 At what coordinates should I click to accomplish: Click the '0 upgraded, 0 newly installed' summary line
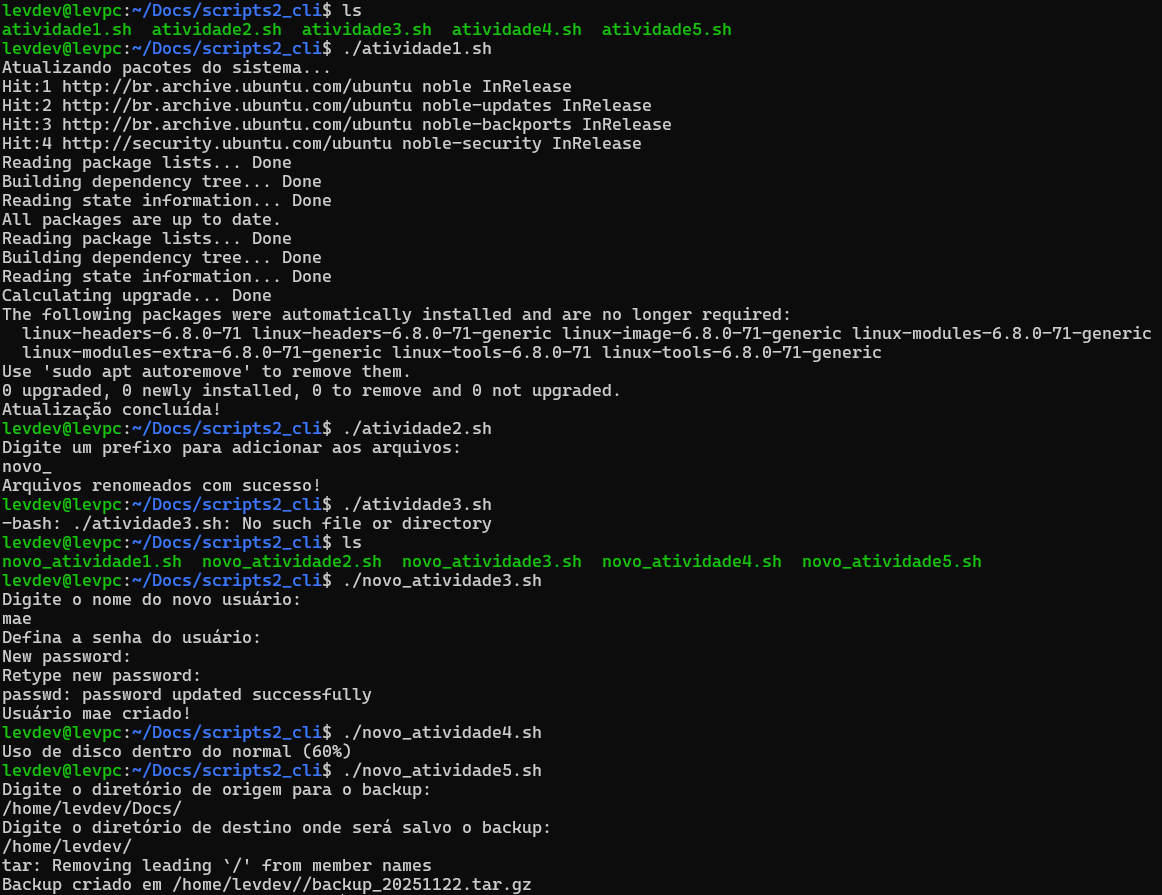pos(311,390)
